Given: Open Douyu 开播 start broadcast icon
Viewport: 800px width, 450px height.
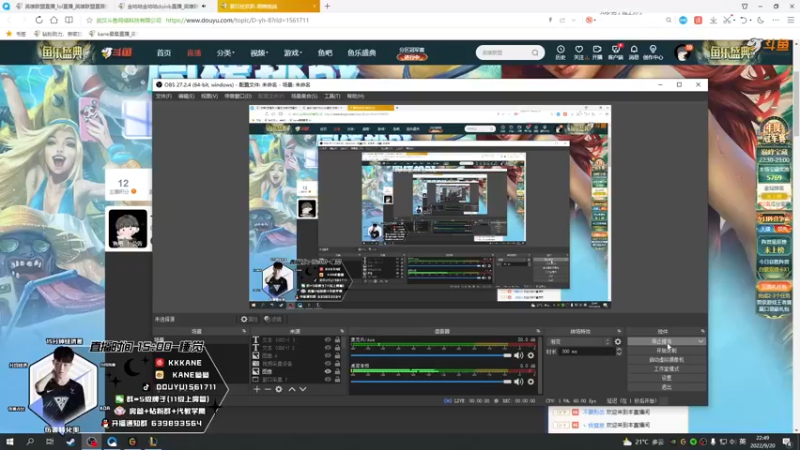Looking at the screenshot, I should 597,52.
